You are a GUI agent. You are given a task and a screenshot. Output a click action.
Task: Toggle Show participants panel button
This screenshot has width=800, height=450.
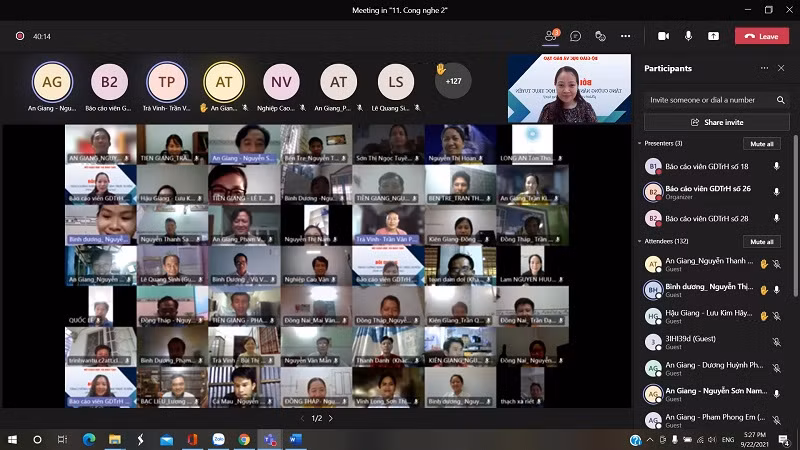(x=551, y=36)
